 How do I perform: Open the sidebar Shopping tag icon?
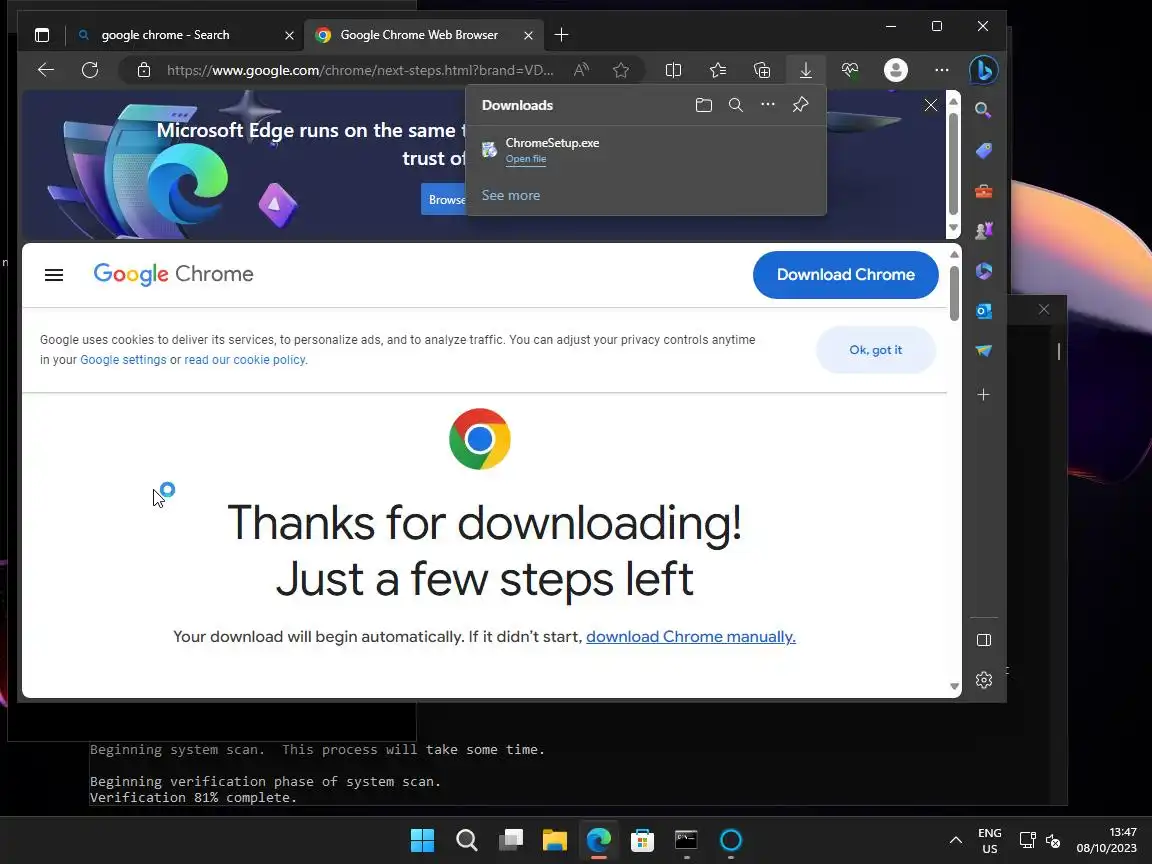983,151
